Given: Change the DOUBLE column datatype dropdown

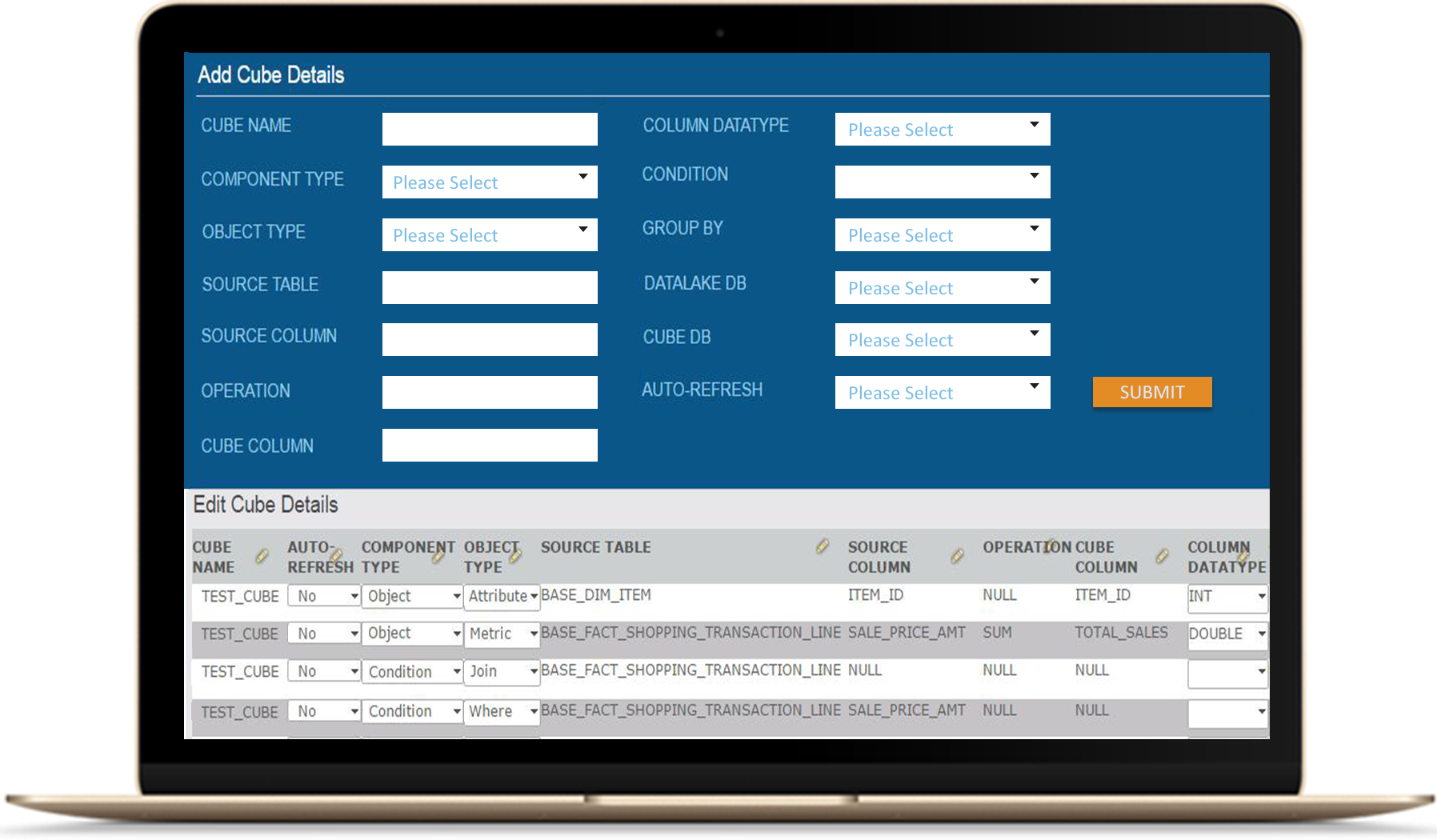Looking at the screenshot, I should click(1227, 634).
